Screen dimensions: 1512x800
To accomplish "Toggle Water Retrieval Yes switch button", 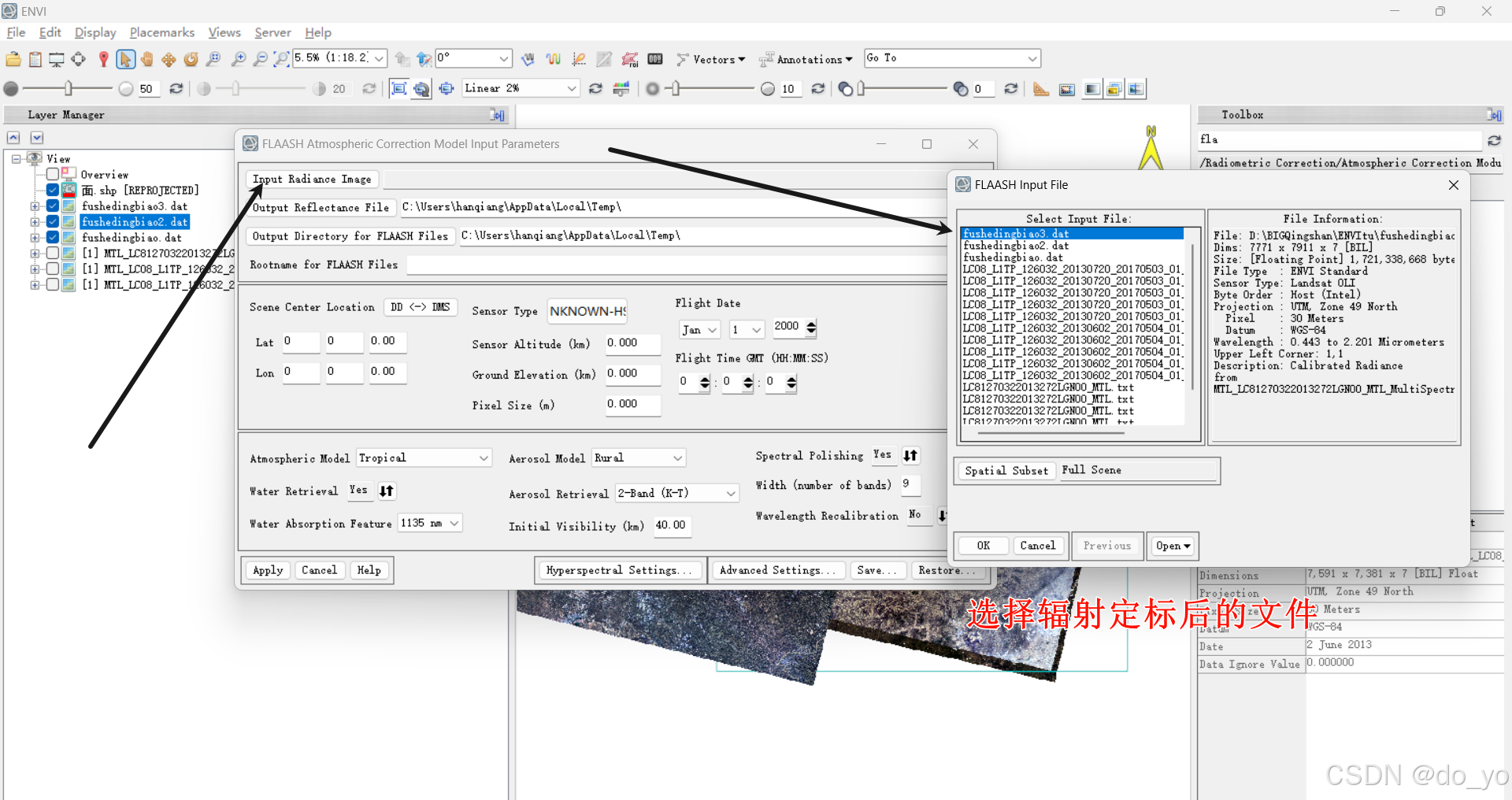I will (x=387, y=491).
